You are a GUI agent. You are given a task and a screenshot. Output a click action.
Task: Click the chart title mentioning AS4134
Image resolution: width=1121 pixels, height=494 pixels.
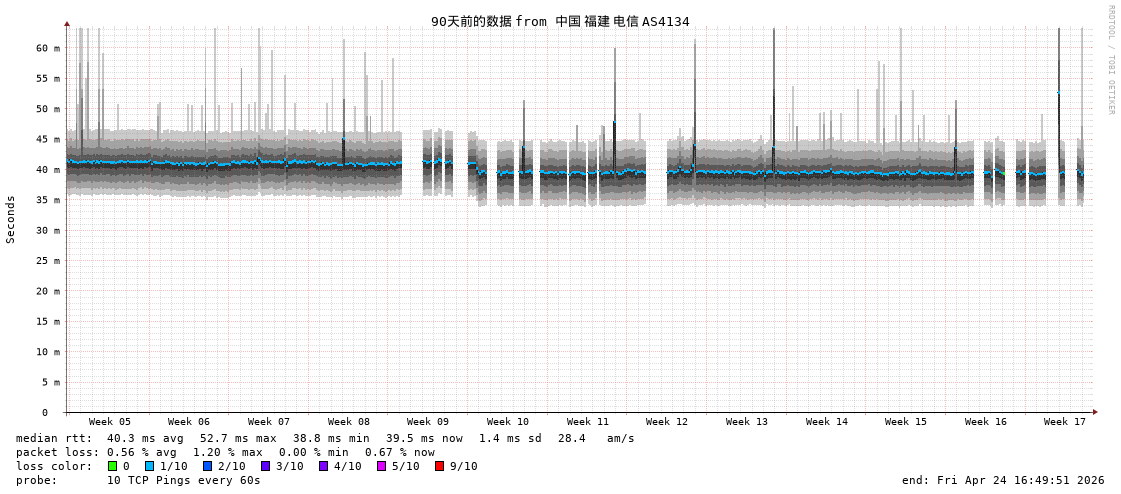pyautogui.click(x=560, y=21)
